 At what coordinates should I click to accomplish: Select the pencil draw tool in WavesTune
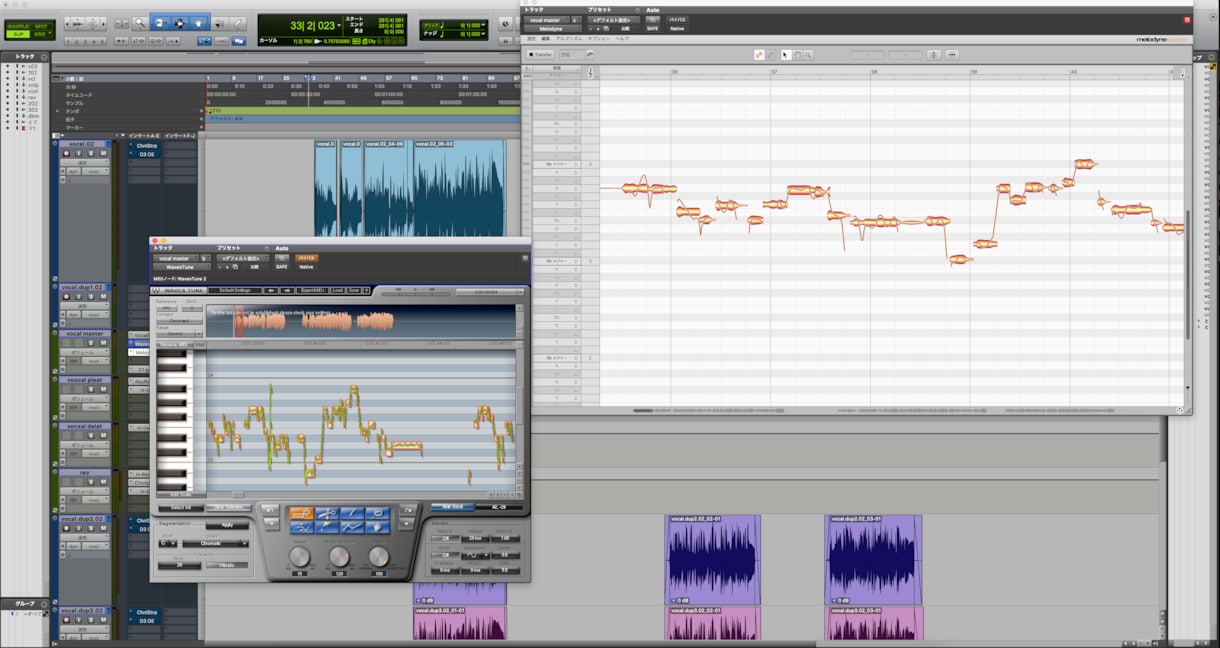[x=352, y=513]
